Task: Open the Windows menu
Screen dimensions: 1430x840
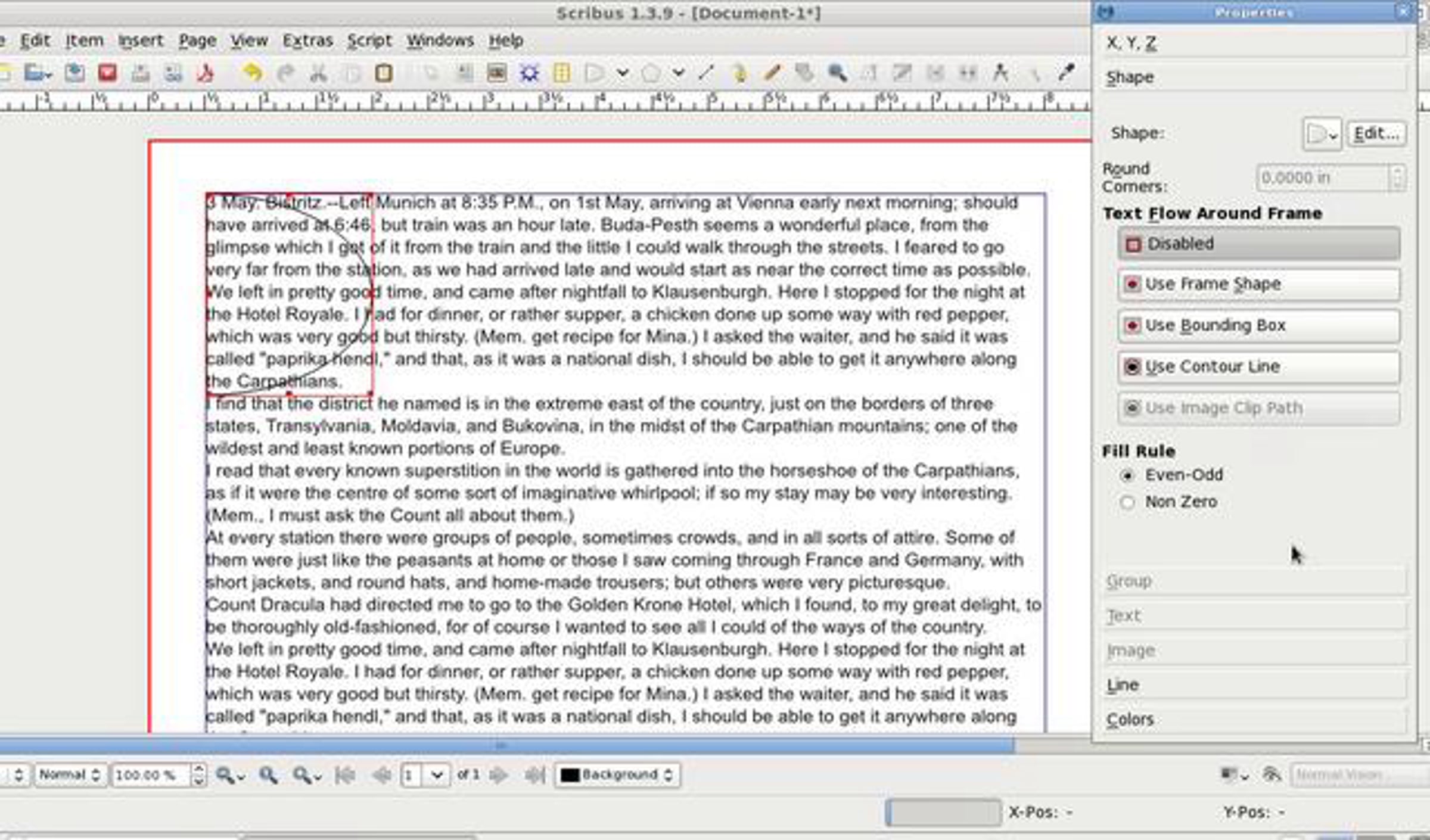Action: pos(440,41)
